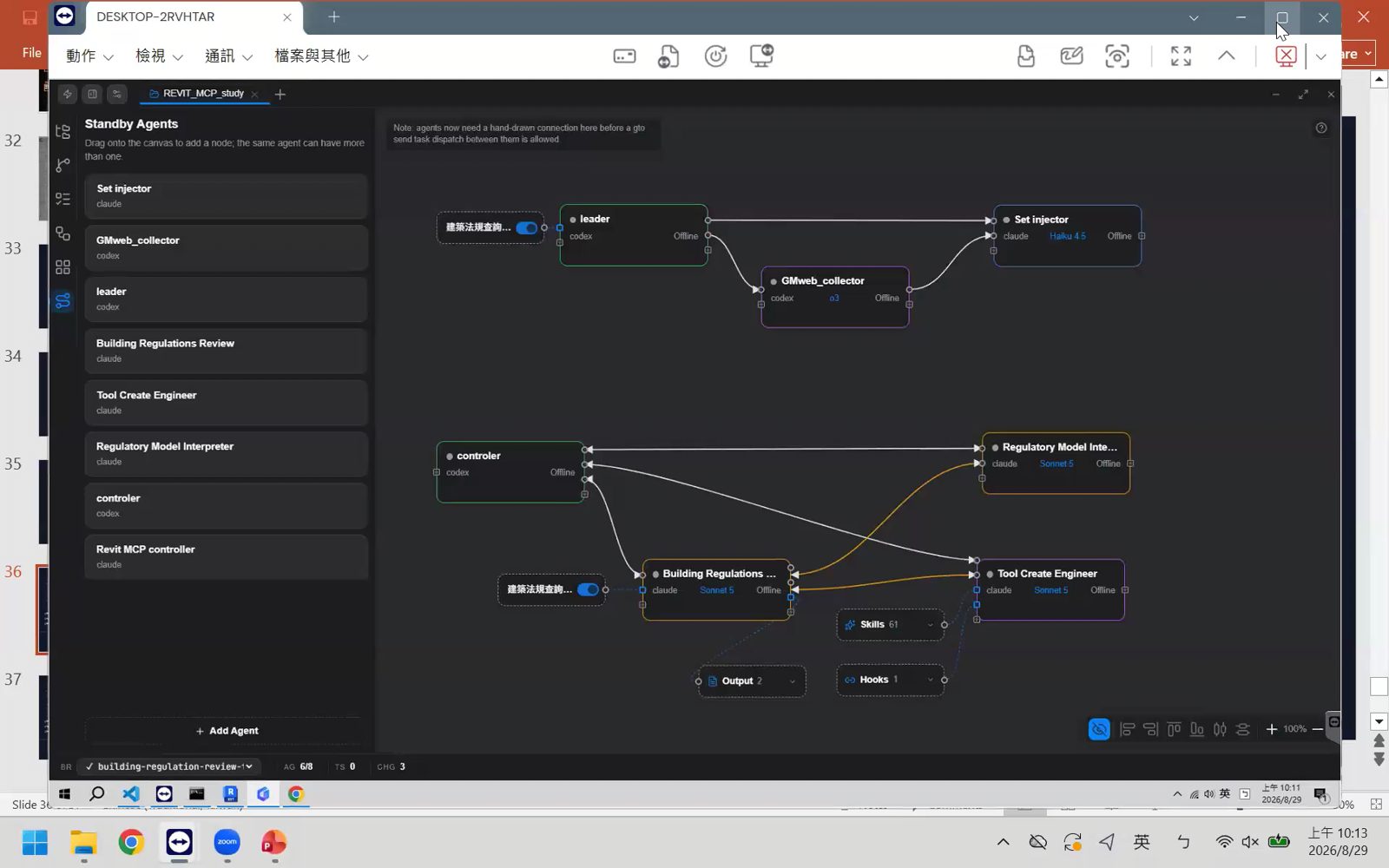Align nodes to top edge

tap(1174, 729)
